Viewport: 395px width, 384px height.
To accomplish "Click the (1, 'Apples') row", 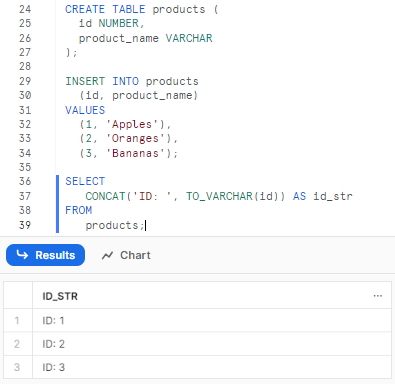I will point(125,125).
